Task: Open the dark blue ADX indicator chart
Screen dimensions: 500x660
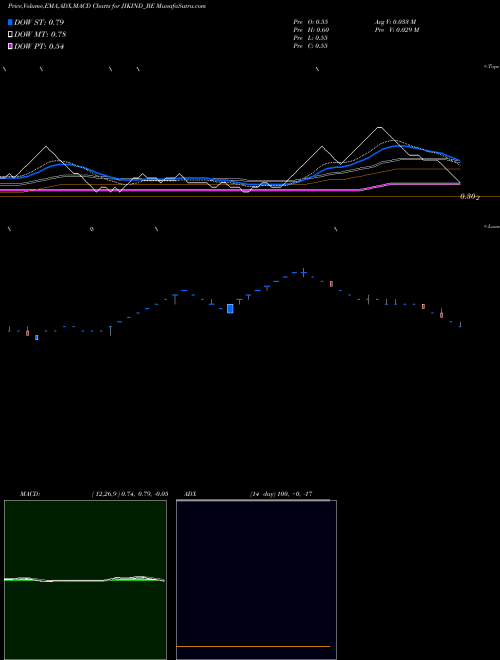Action: [256, 580]
